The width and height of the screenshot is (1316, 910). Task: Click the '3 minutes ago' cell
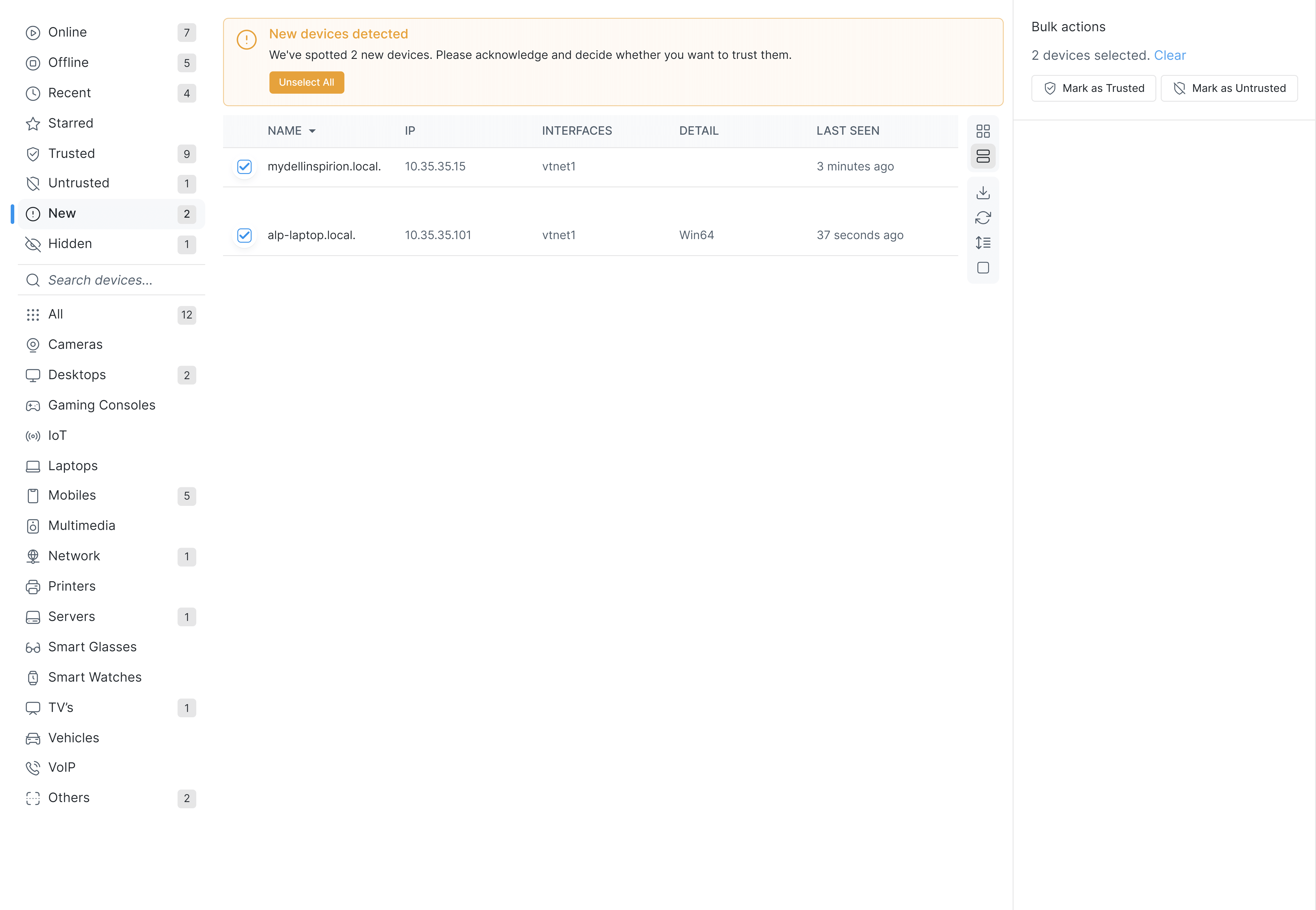[x=855, y=166]
